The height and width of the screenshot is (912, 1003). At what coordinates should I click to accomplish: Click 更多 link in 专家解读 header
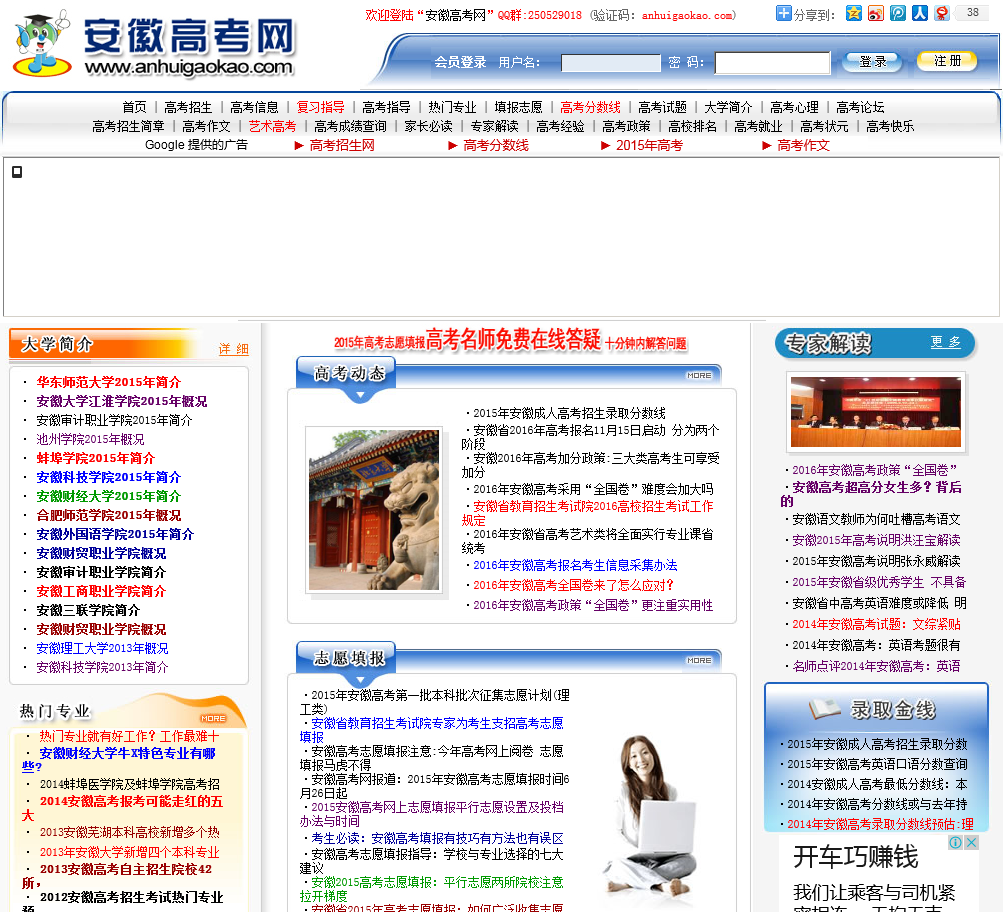click(x=945, y=342)
